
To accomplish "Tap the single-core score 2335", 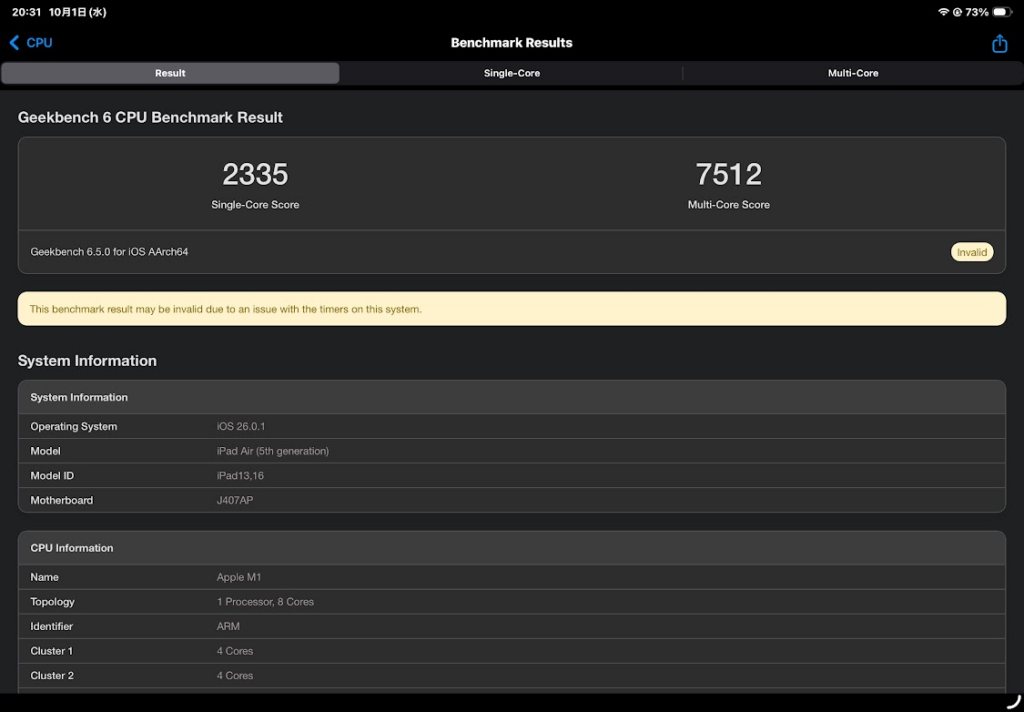I will click(x=255, y=175).
